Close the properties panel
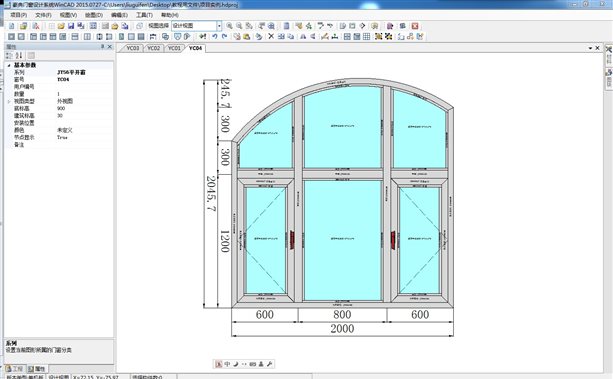Image resolution: width=613 pixels, height=379 pixels. click(x=110, y=47)
